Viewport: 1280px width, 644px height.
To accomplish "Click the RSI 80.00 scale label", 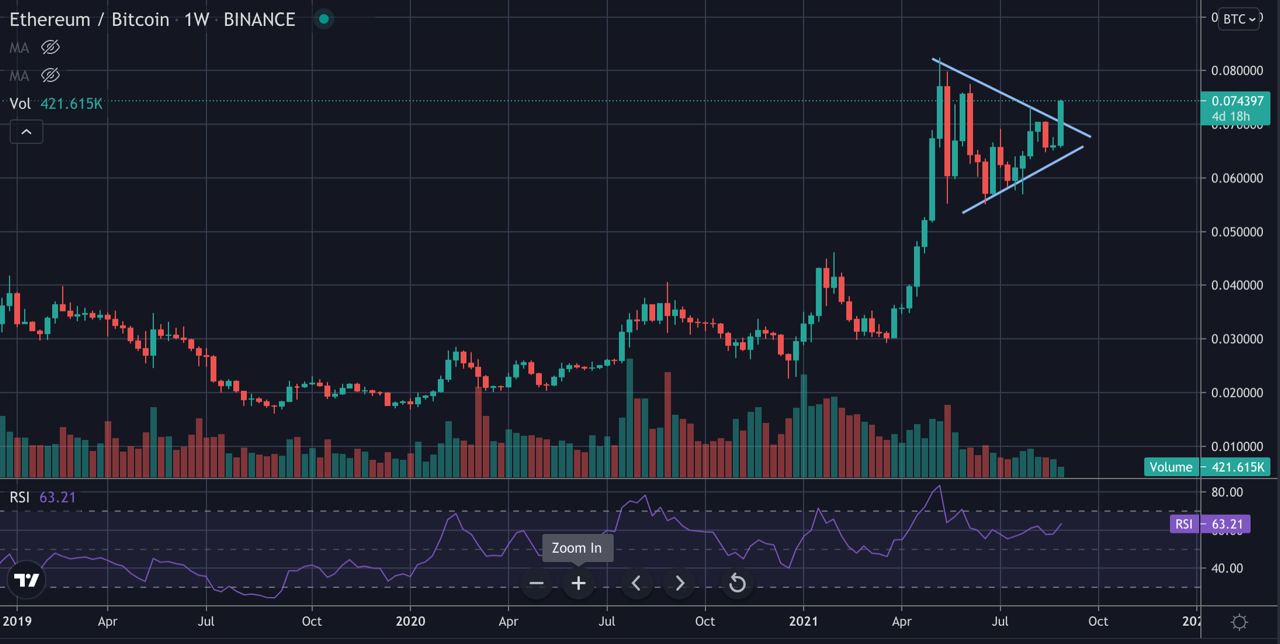I will 1227,492.
